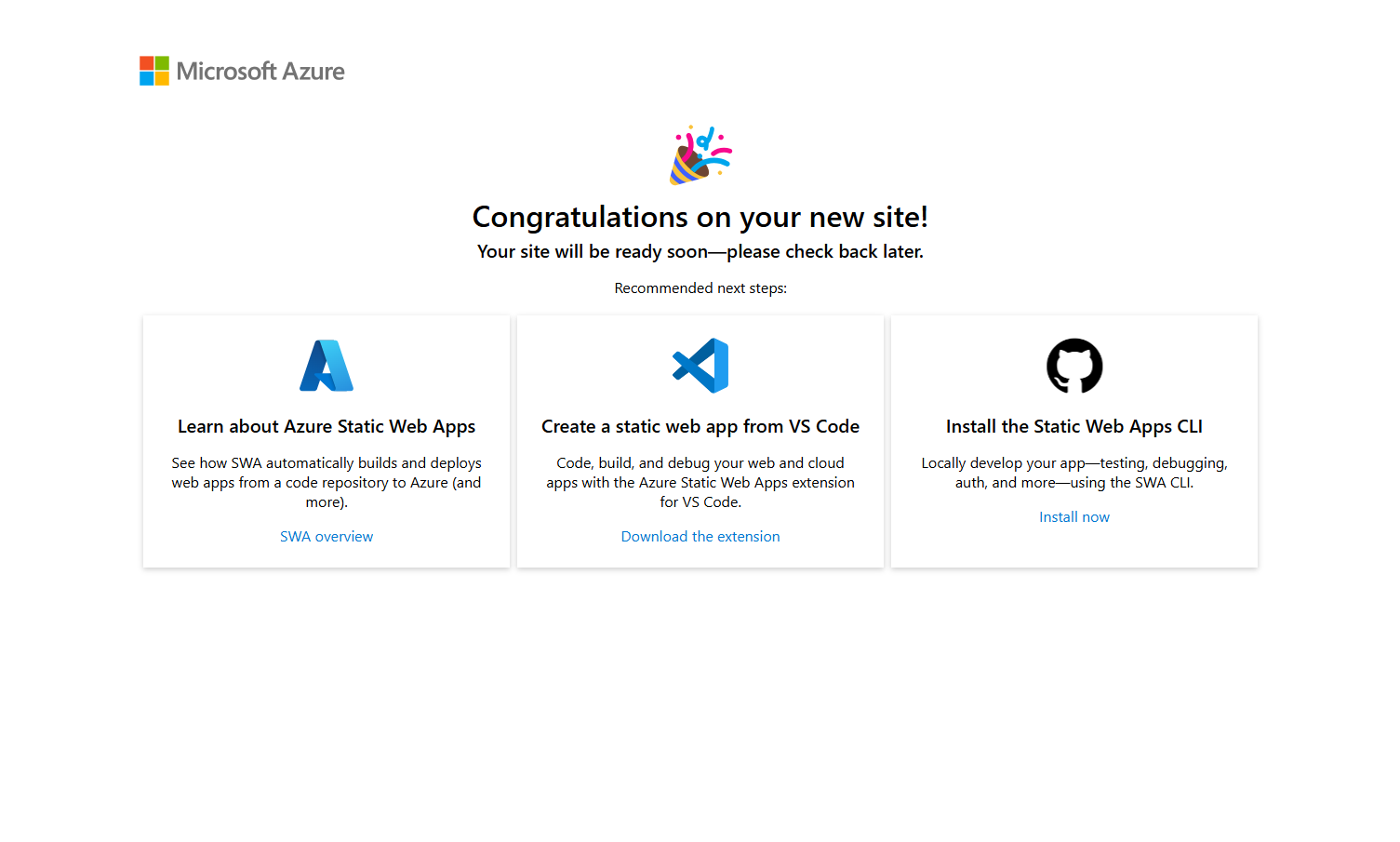This screenshot has width=1400, height=842.
Task: Open the Download the extension link
Action: point(700,537)
